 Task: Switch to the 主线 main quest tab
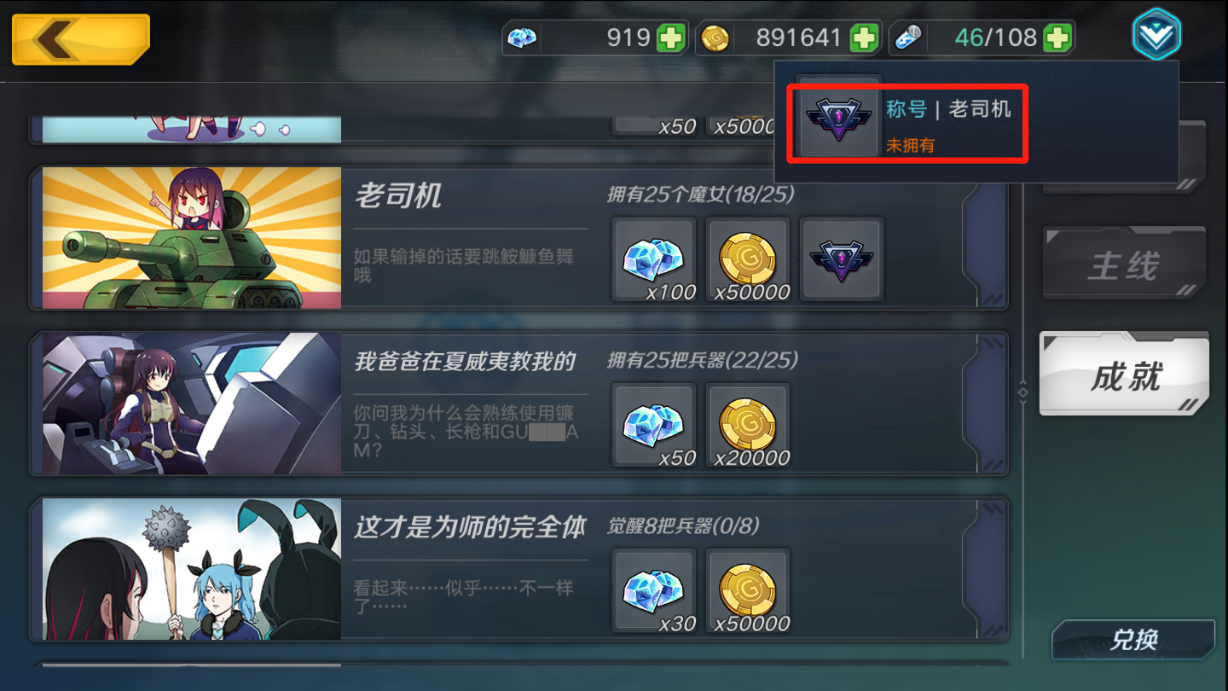1124,264
